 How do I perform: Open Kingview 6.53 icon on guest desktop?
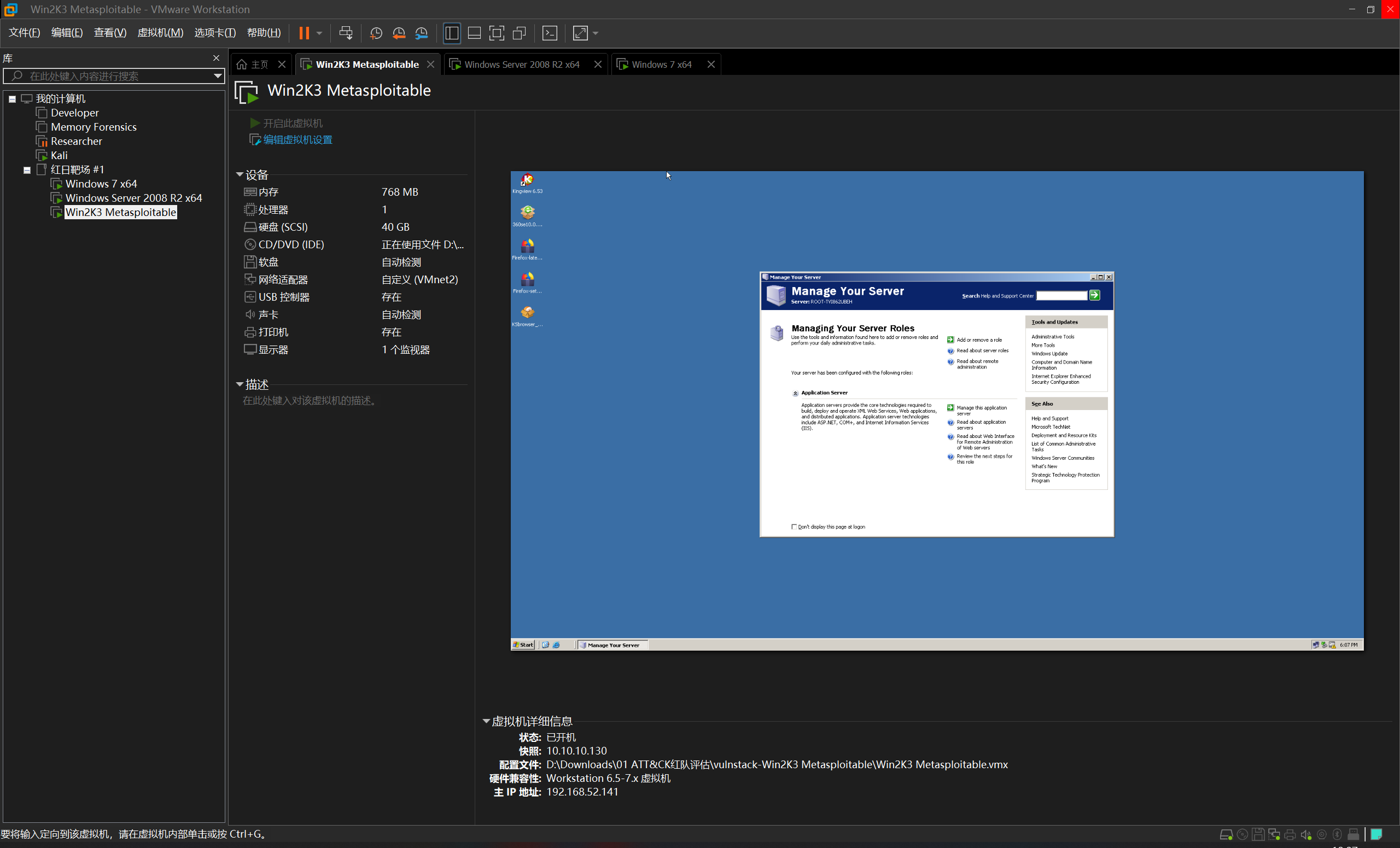[527, 184]
